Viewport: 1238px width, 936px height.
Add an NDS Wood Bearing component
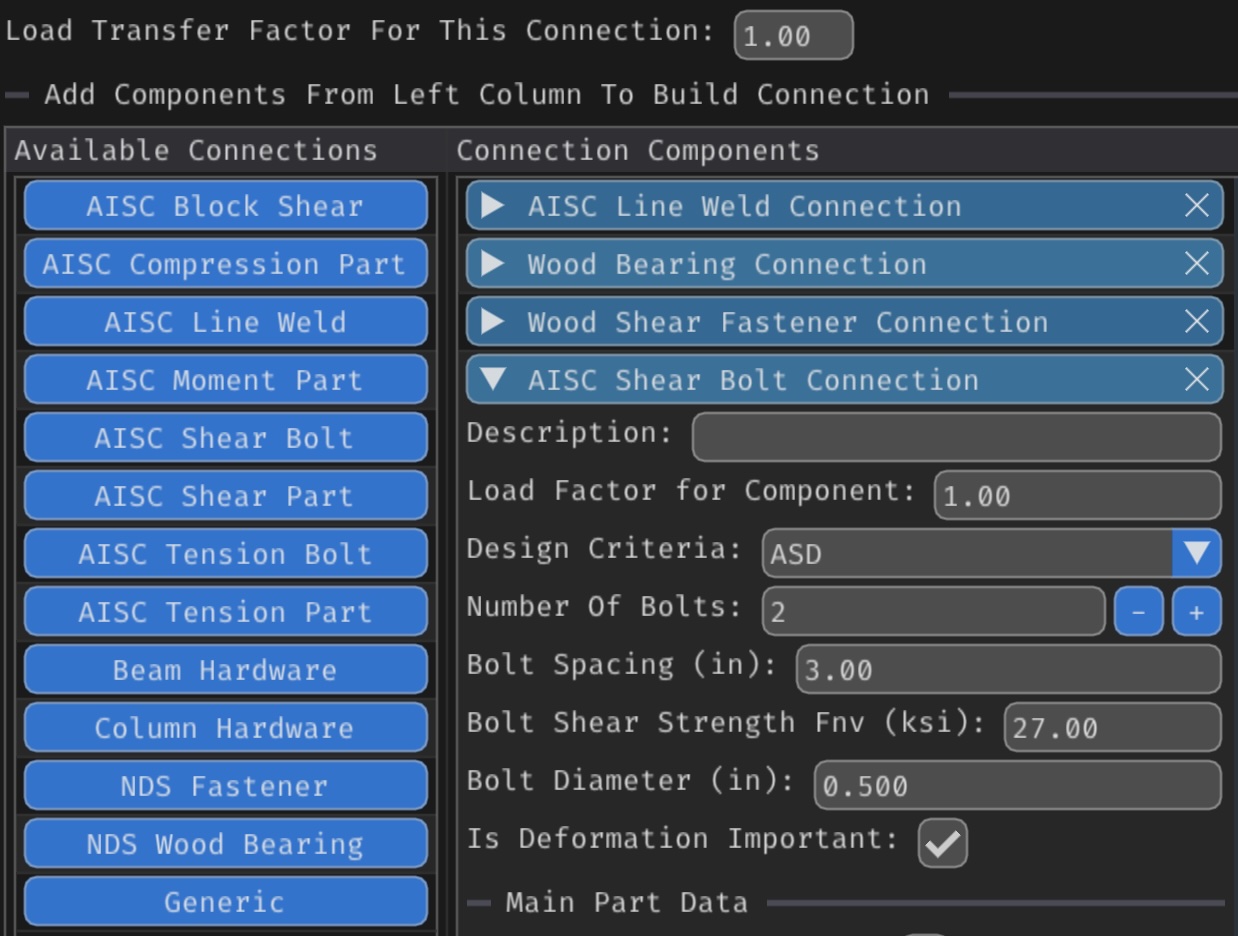pos(225,844)
